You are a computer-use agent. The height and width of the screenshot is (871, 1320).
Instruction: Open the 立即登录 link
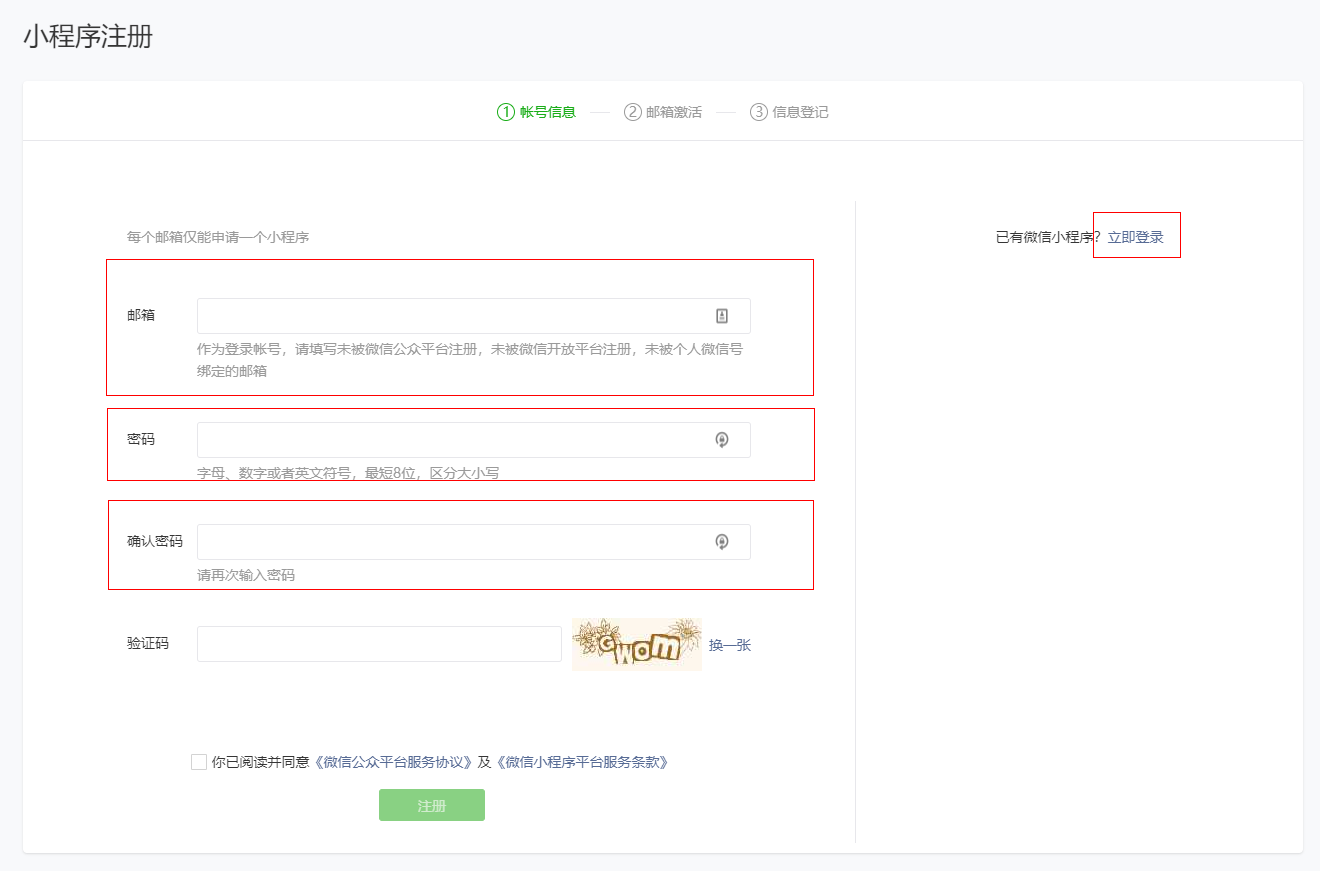coord(1135,237)
